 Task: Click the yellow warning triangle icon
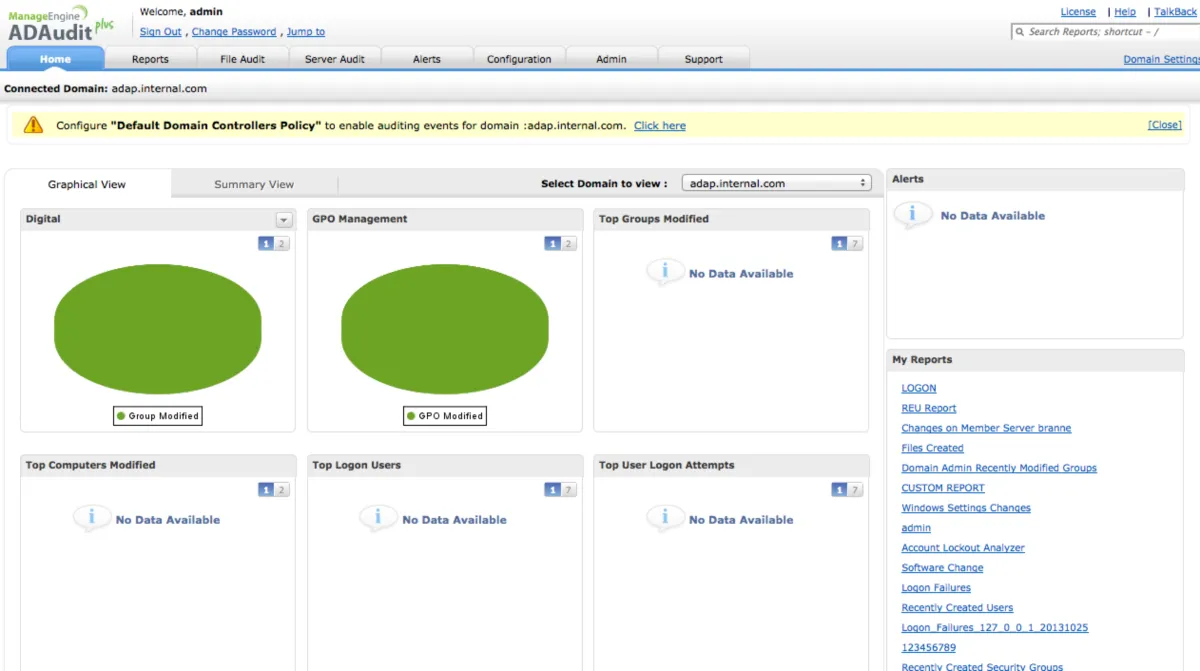click(34, 125)
